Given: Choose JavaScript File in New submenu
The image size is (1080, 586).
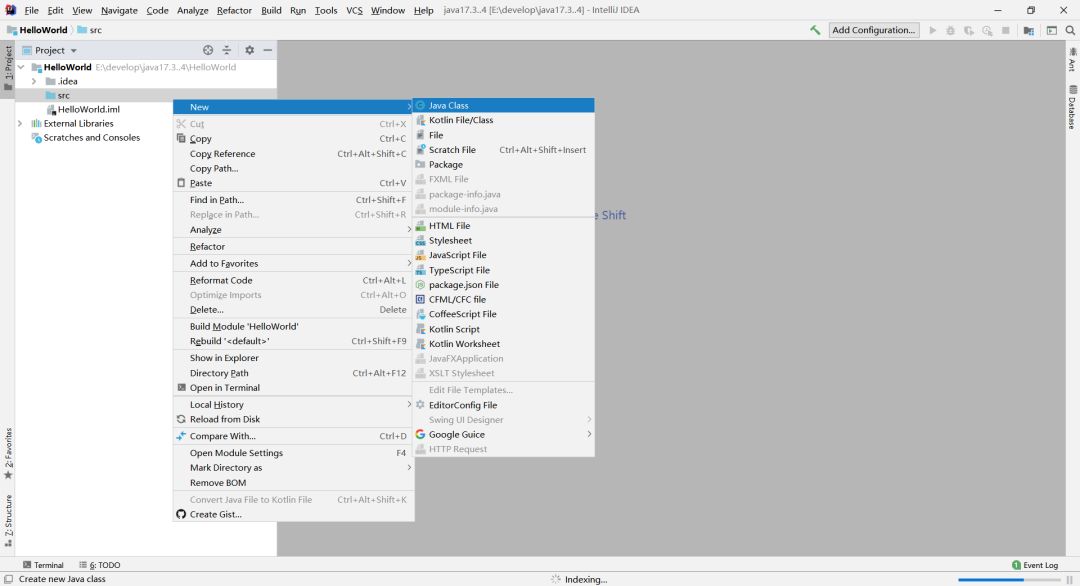Looking at the screenshot, I should (x=503, y=255).
